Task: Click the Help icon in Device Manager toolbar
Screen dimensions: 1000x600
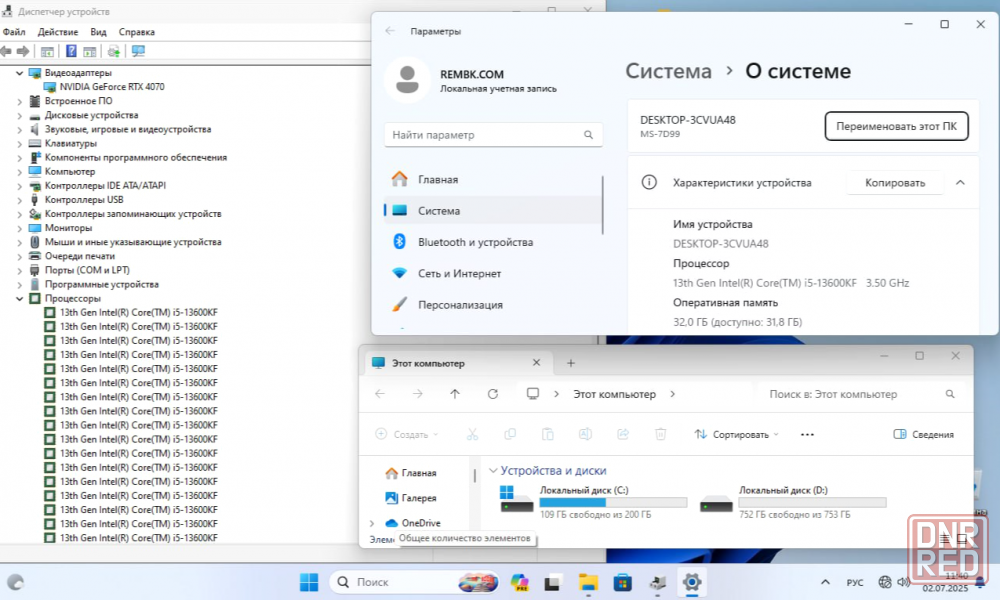Action: (x=71, y=51)
